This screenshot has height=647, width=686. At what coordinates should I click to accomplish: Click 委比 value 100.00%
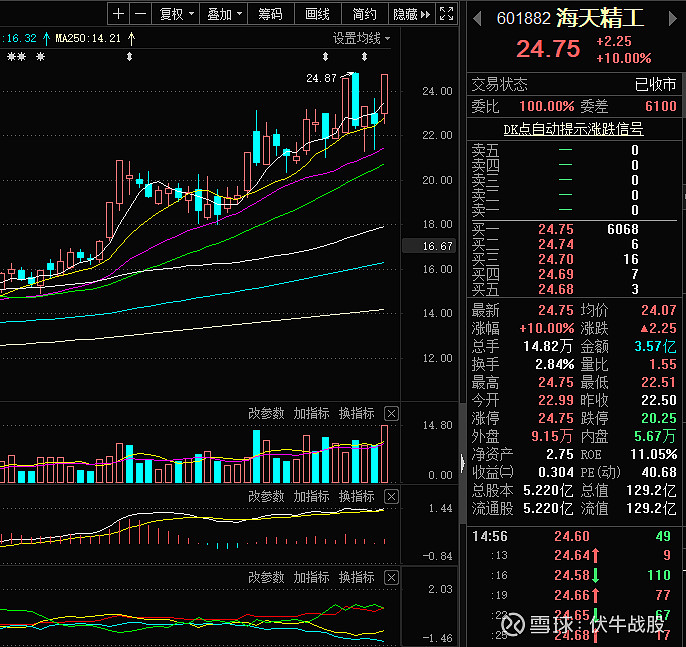click(x=546, y=106)
